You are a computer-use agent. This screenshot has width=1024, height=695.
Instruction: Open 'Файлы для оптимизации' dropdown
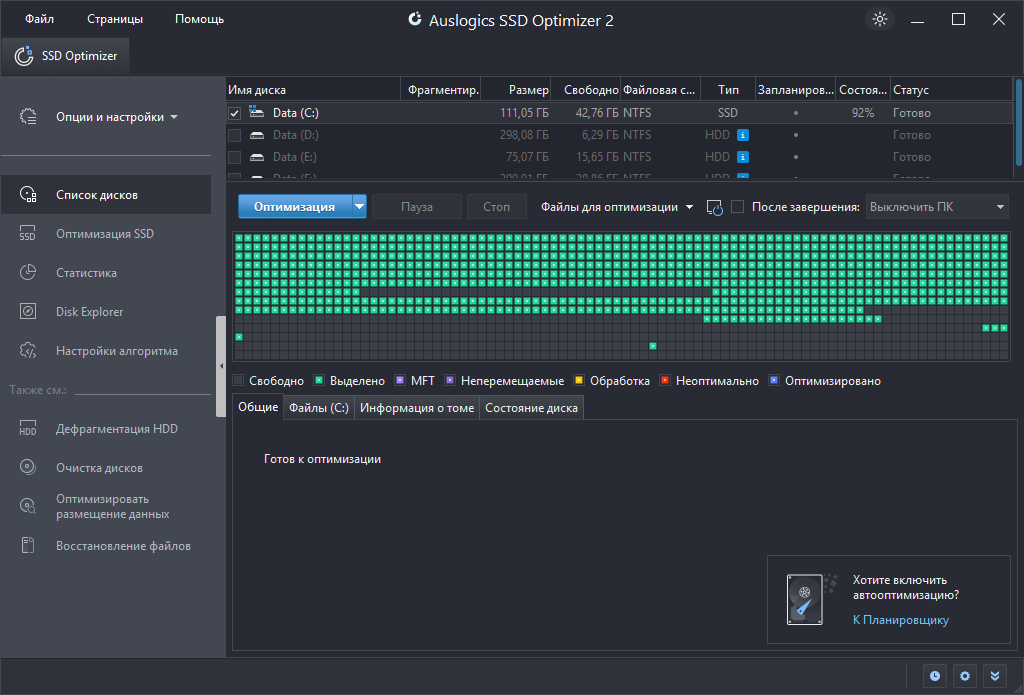617,207
